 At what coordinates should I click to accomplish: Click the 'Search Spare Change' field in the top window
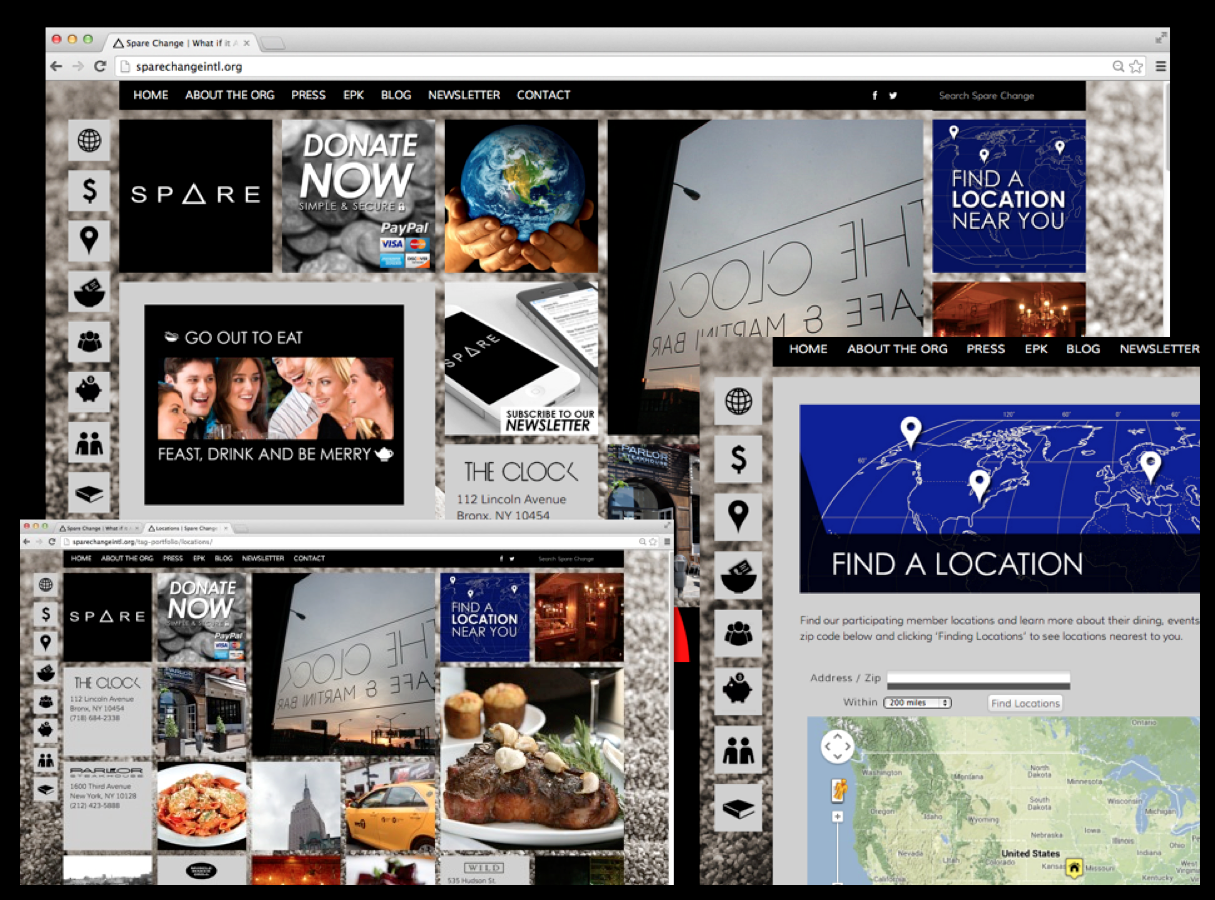click(x=1005, y=96)
